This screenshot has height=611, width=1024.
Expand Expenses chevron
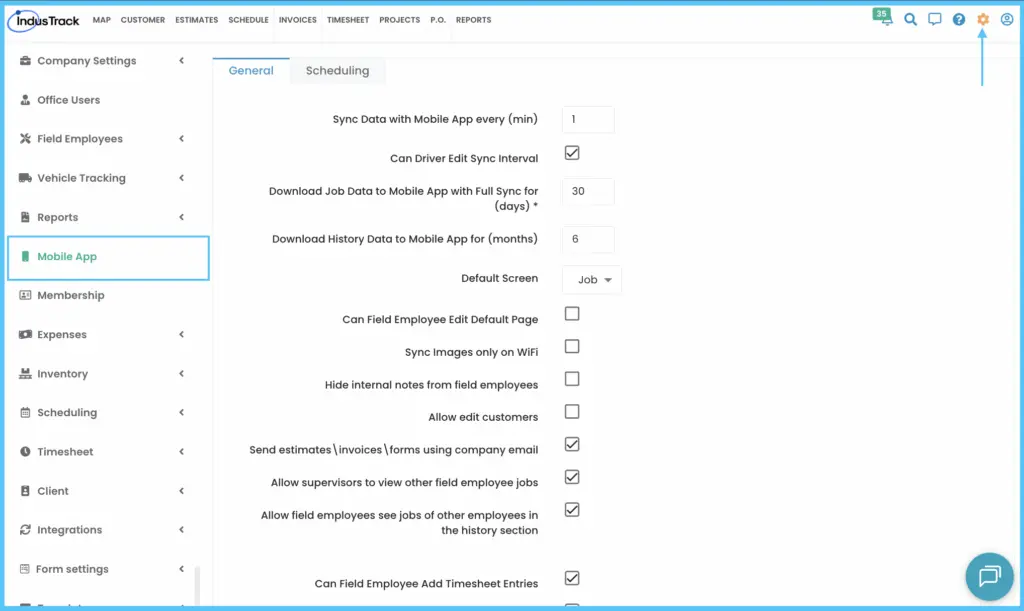[x=182, y=334]
